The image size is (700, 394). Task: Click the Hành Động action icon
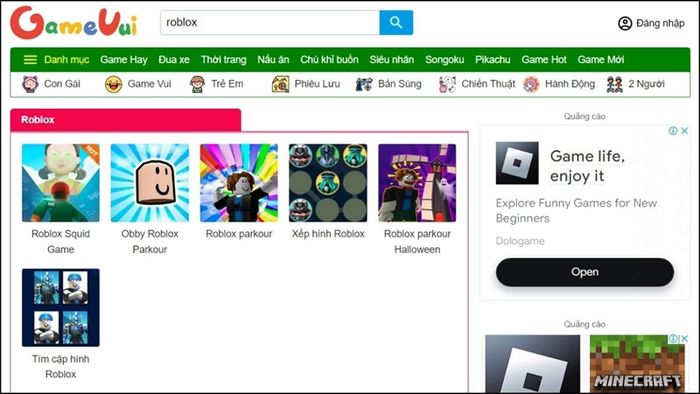(531, 84)
